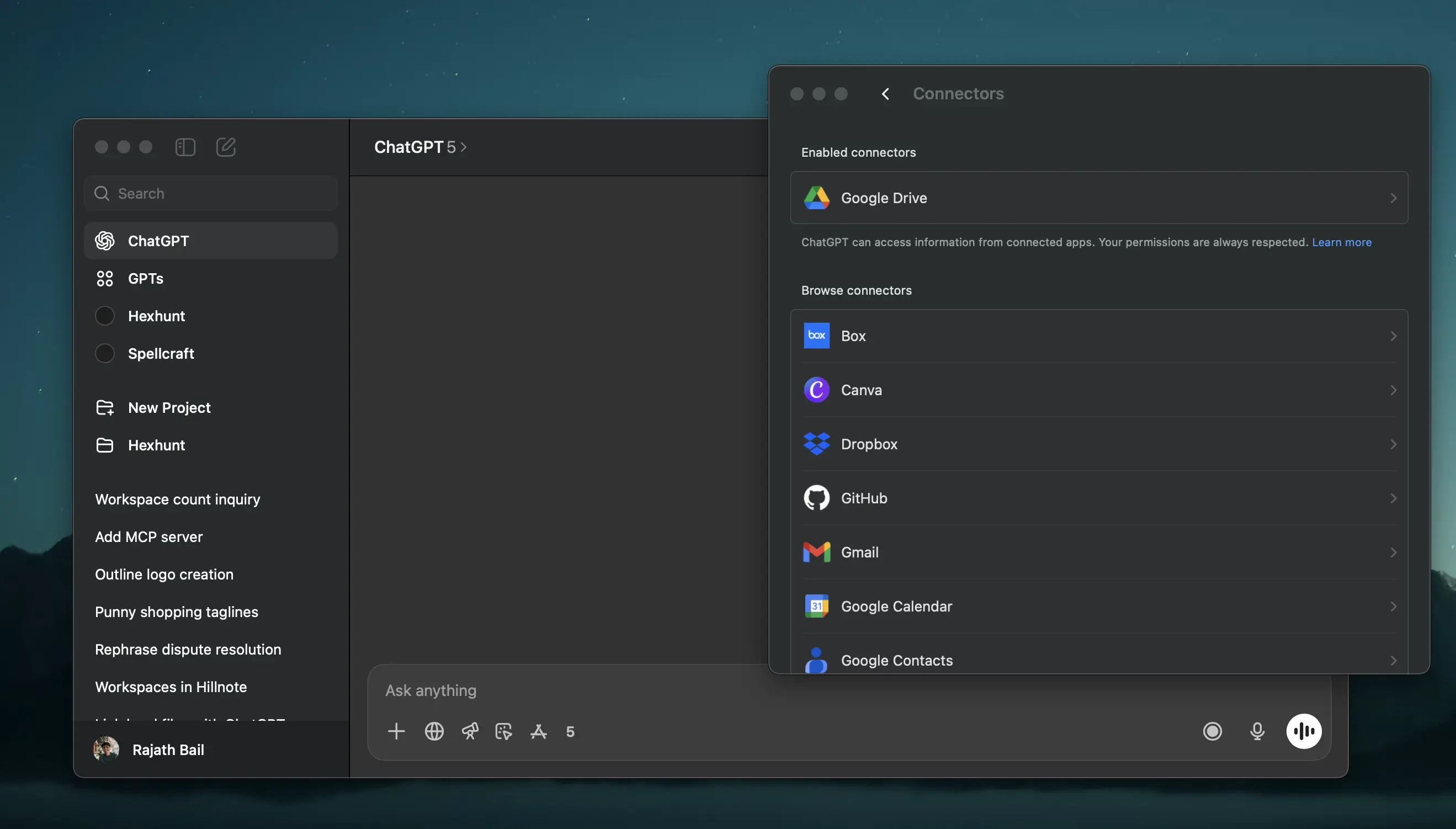The height and width of the screenshot is (829, 1456).
Task: Click the microphone dictation icon
Action: point(1257,731)
